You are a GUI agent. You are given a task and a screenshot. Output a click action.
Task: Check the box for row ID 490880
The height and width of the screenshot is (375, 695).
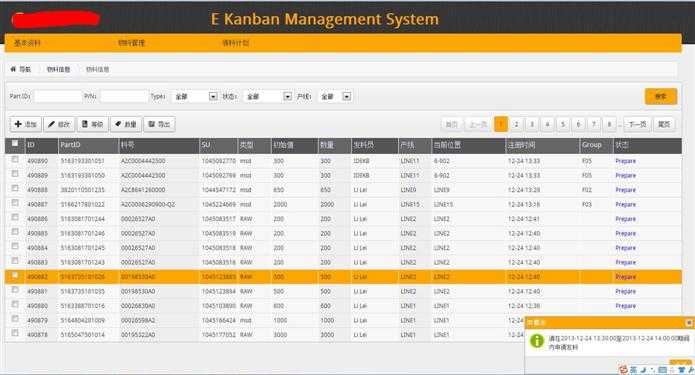click(x=15, y=305)
